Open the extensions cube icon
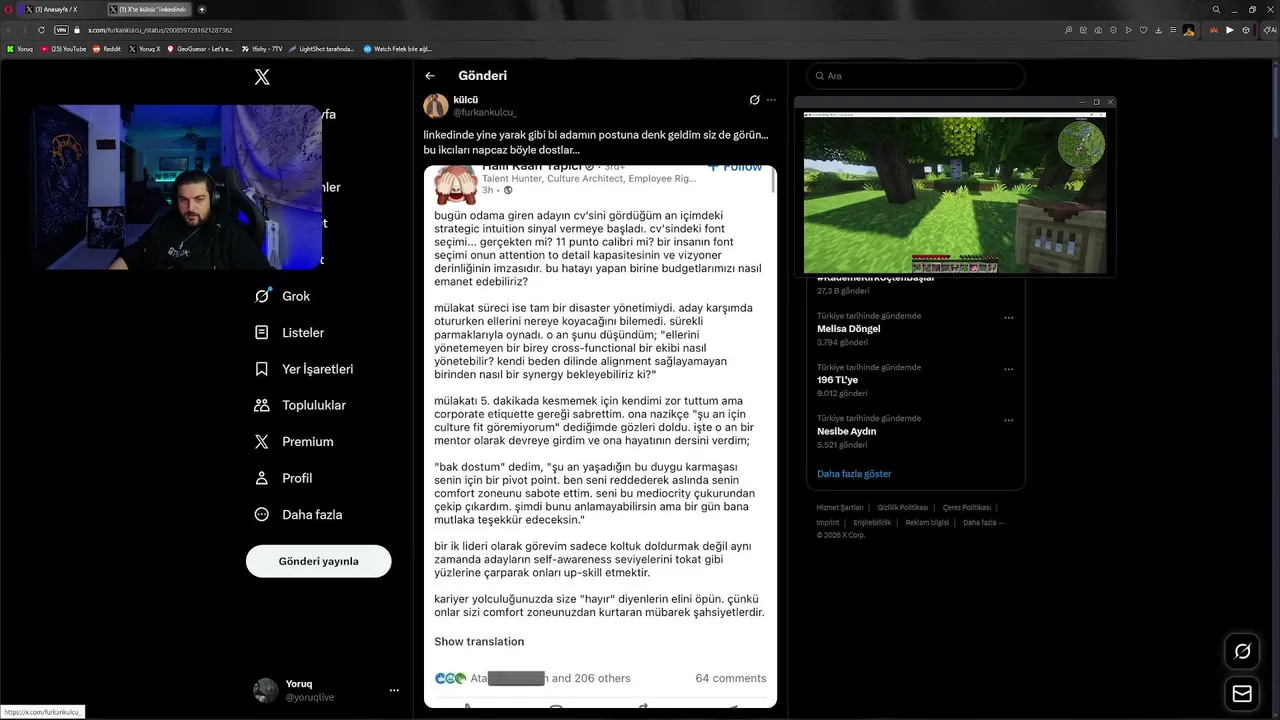The height and width of the screenshot is (720, 1280). click(x=1246, y=30)
